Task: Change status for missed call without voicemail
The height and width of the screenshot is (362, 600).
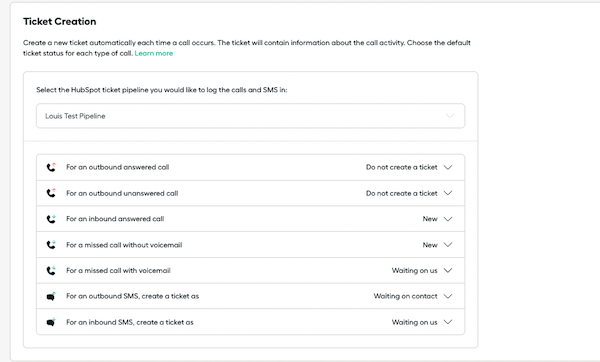Action: 437,245
